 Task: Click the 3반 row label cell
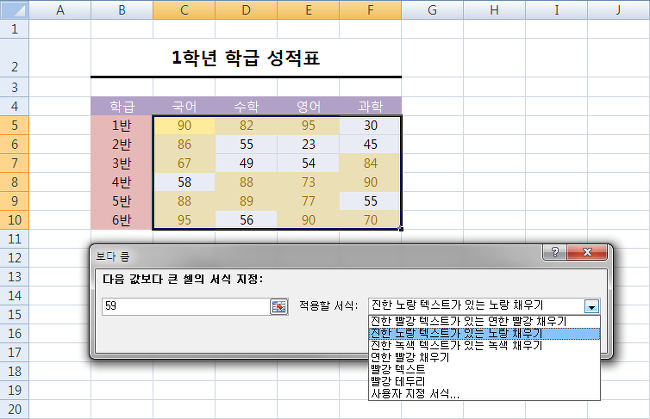click(122, 163)
